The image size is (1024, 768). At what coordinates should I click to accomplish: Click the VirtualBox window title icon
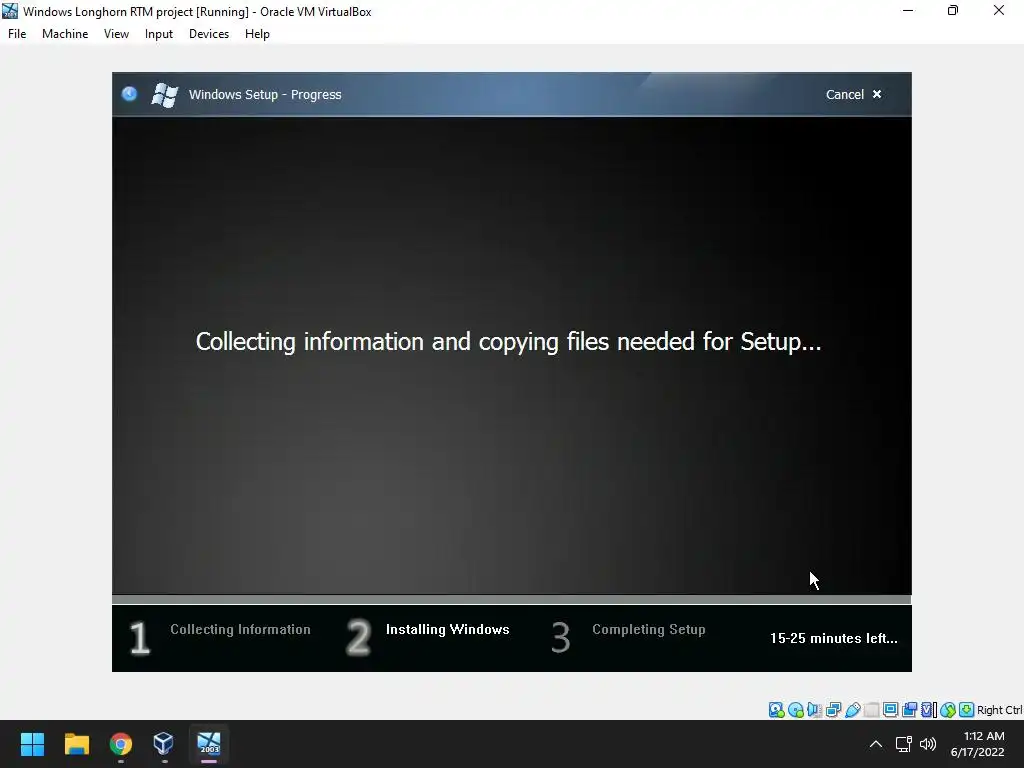[10, 11]
